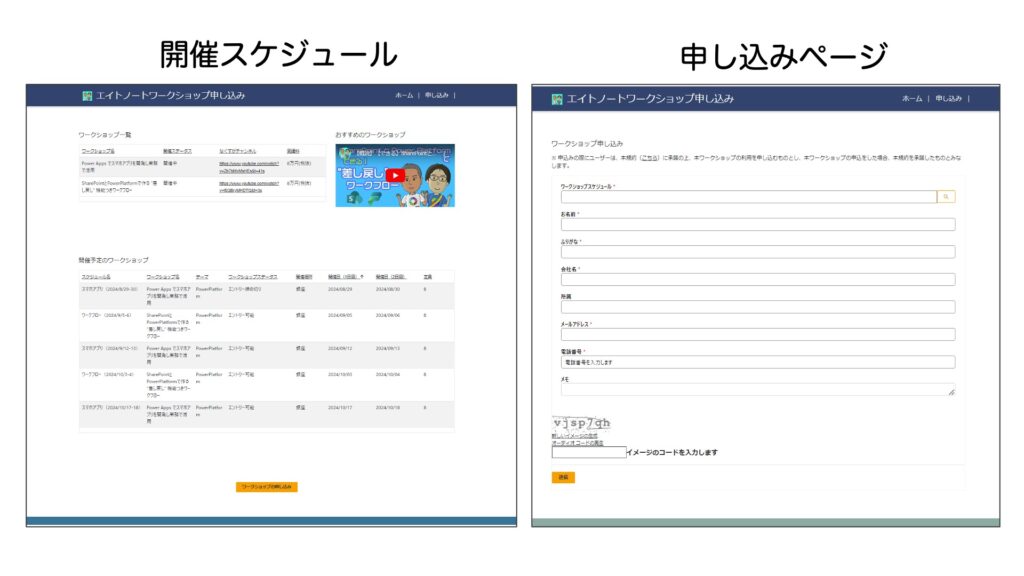Click the site logo icon in 開催スケジュール page header
The image size is (1024, 576).
pos(87,96)
